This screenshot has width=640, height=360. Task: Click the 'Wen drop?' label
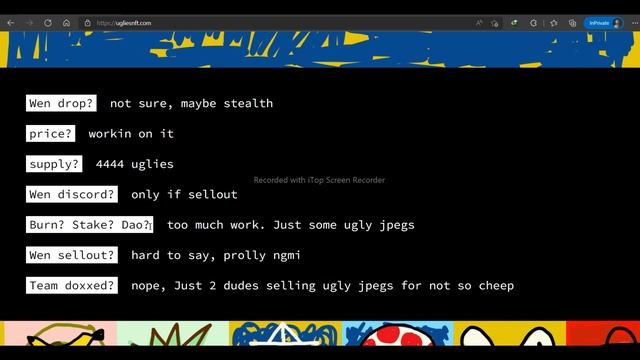(x=61, y=103)
